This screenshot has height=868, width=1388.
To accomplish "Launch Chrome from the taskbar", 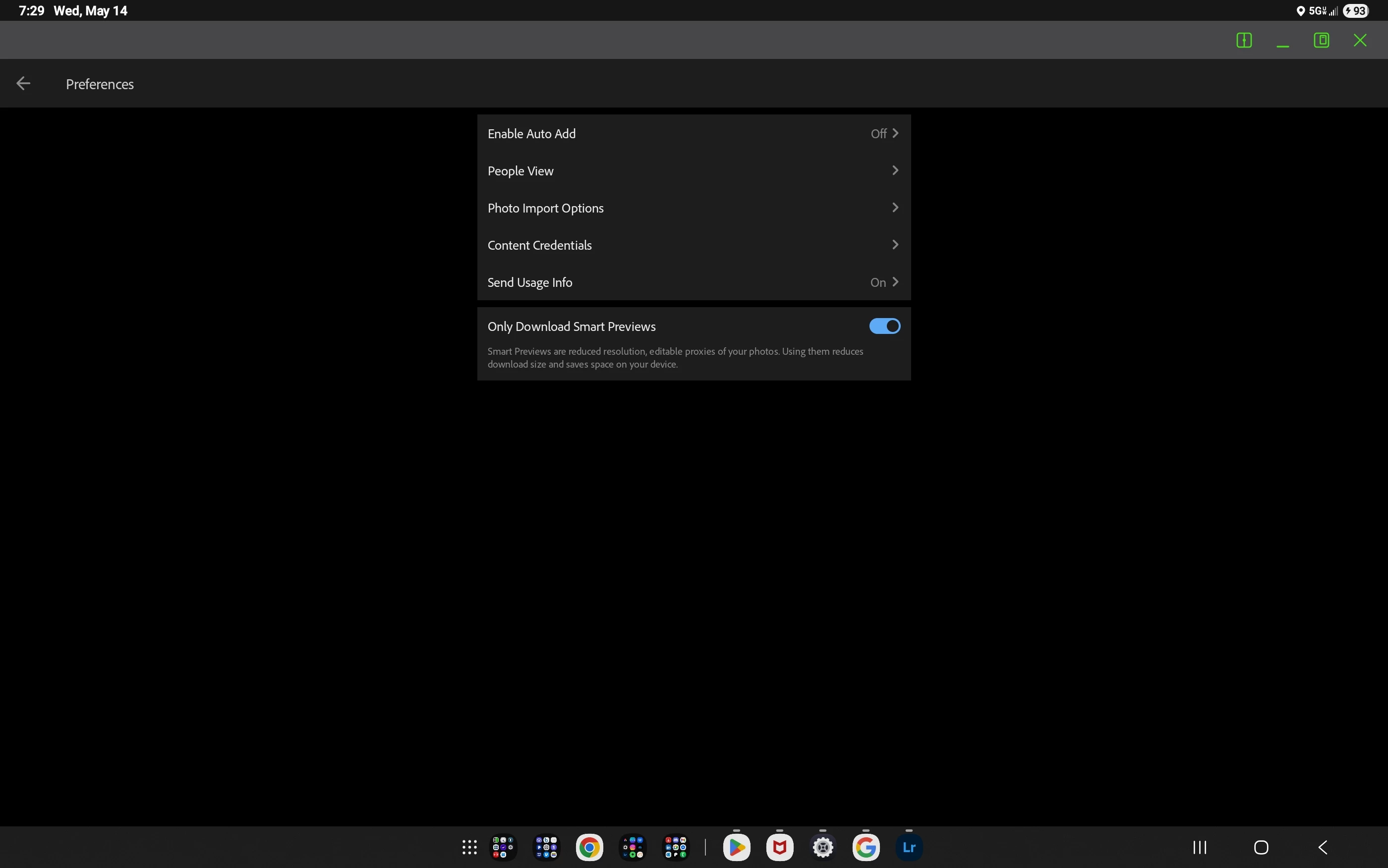I will pyautogui.click(x=589, y=847).
